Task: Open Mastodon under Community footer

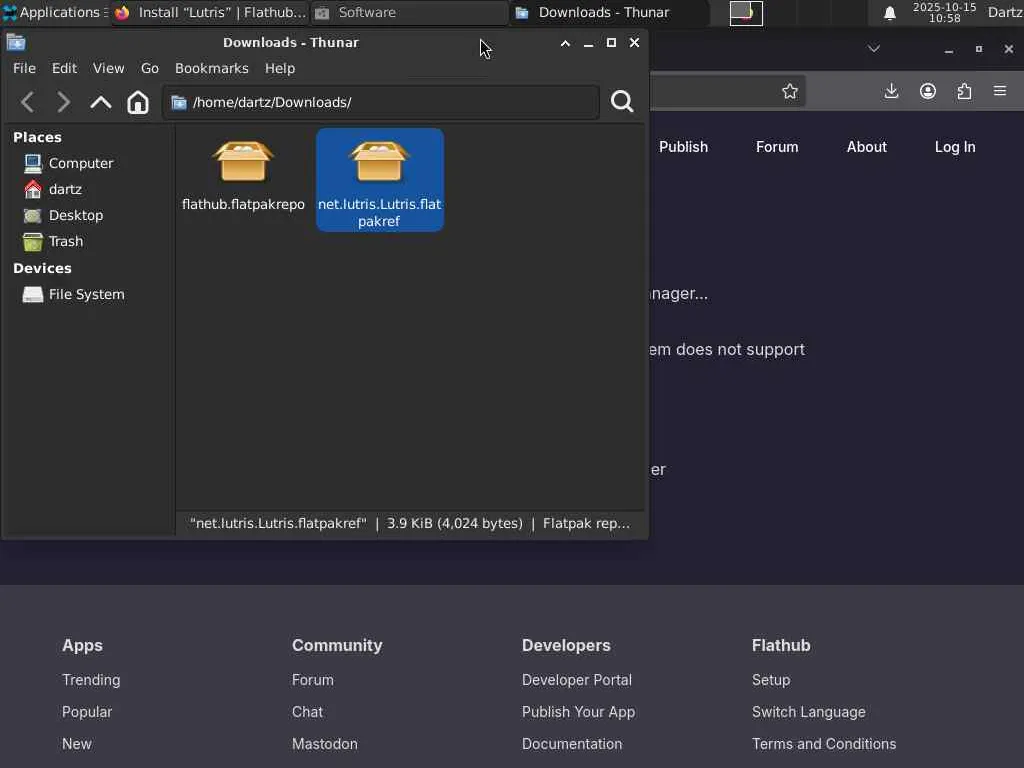Action: 325,744
